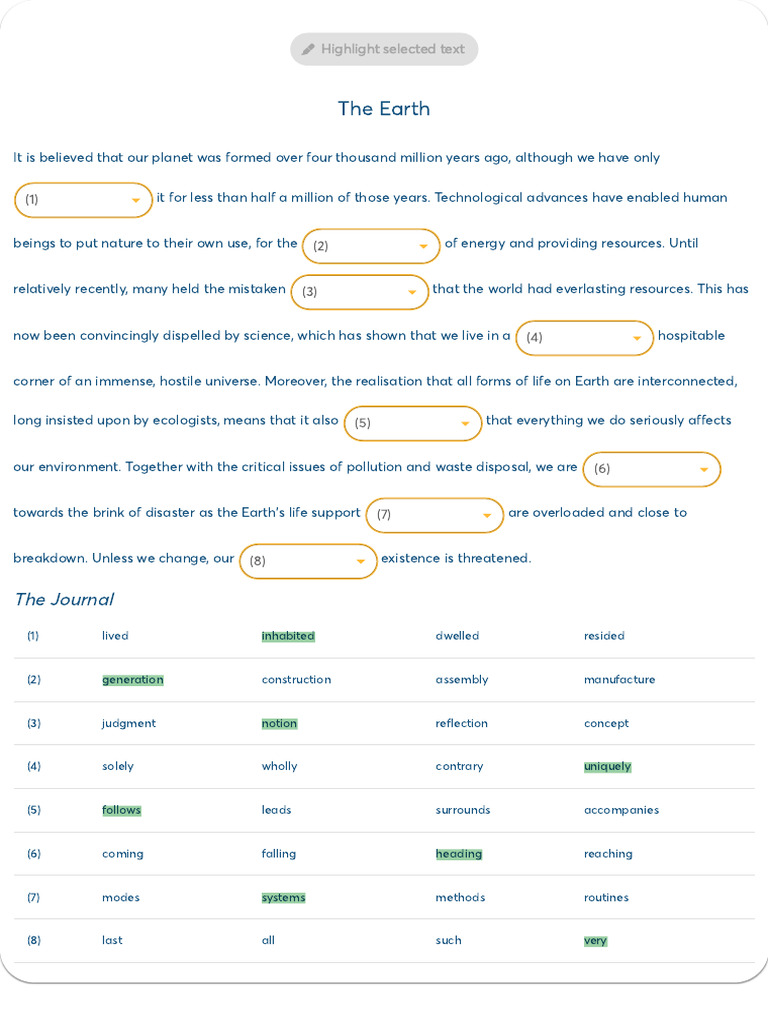768x1024 pixels.
Task: Expand the gap (5) dropdown
Action: (413, 423)
